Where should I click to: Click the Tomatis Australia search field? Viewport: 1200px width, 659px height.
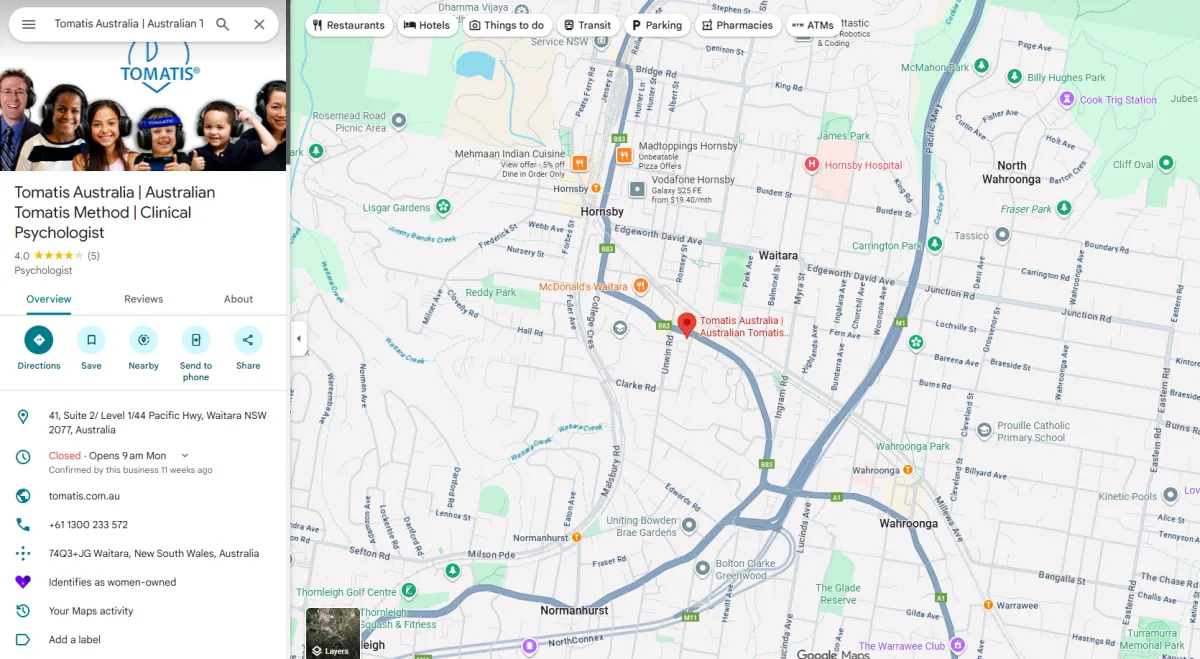(x=129, y=24)
